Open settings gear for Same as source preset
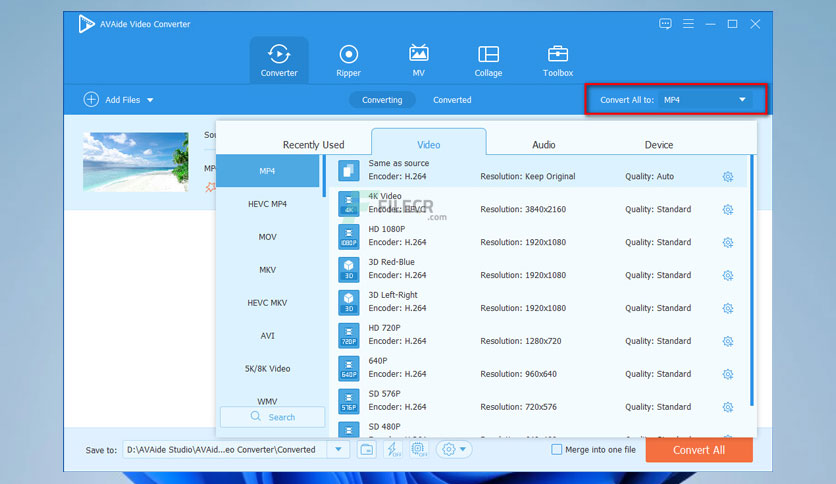 pos(728,176)
